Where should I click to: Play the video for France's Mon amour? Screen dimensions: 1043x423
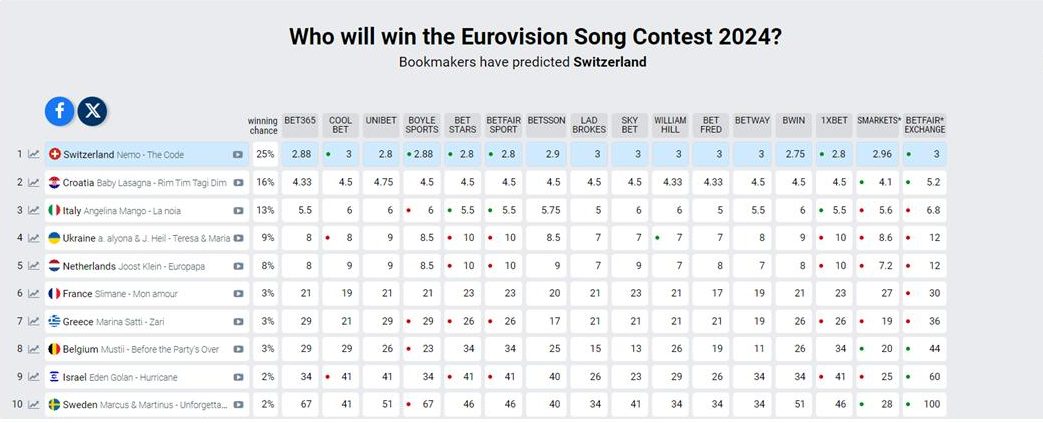coord(238,294)
